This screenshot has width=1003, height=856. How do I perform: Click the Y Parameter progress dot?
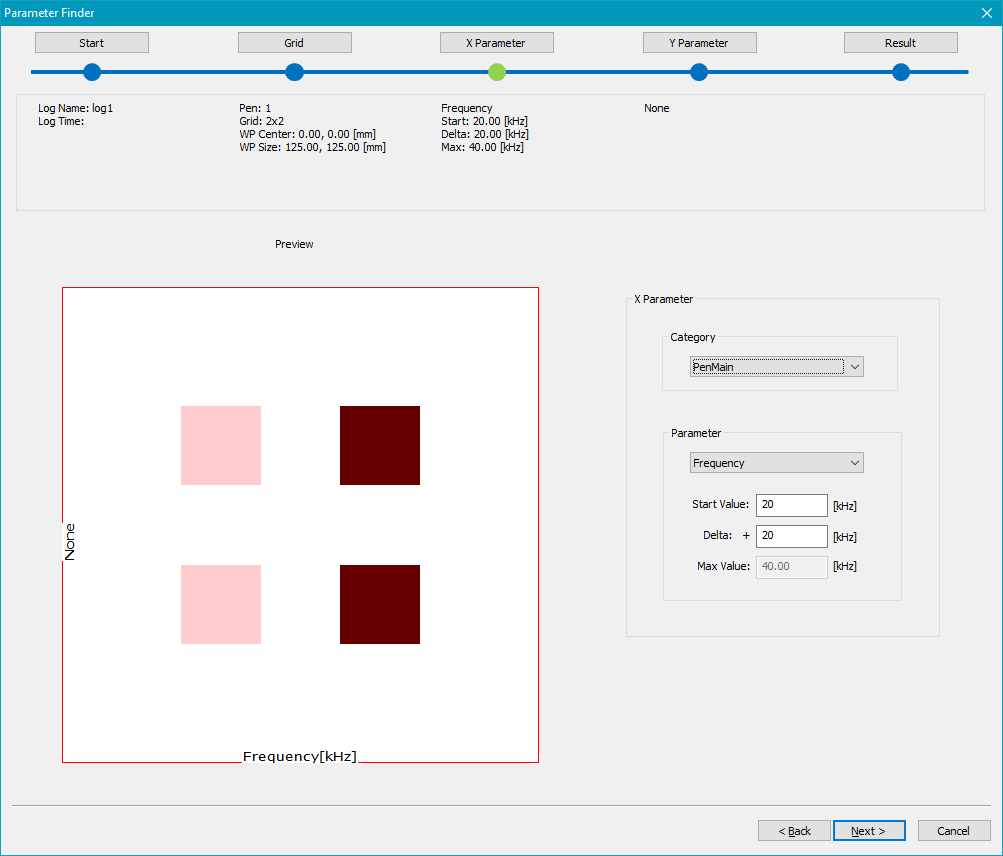699,72
